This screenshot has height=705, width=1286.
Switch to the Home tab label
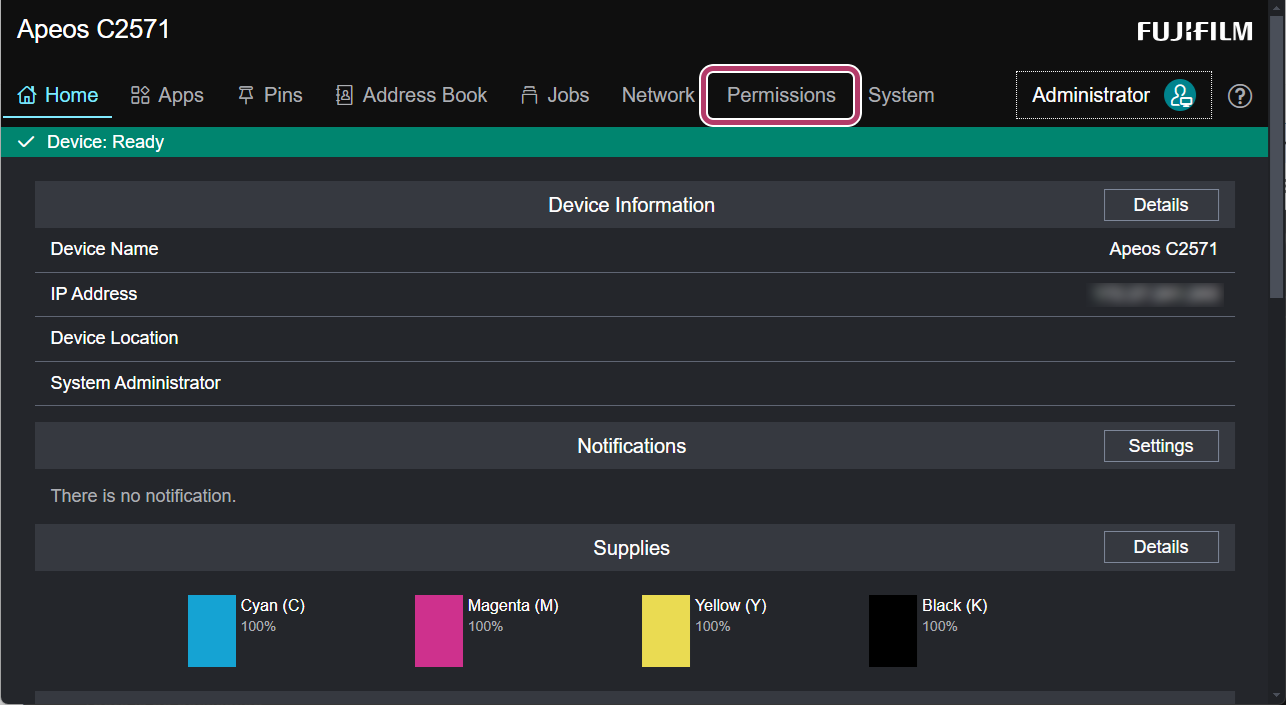coord(72,95)
